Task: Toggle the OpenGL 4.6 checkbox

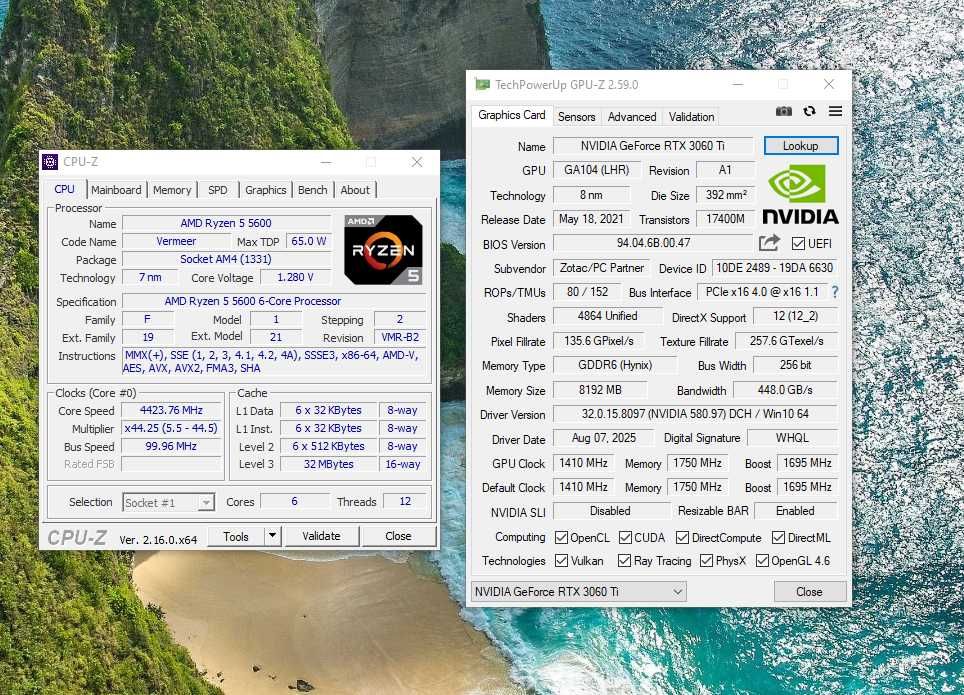Action: (762, 561)
